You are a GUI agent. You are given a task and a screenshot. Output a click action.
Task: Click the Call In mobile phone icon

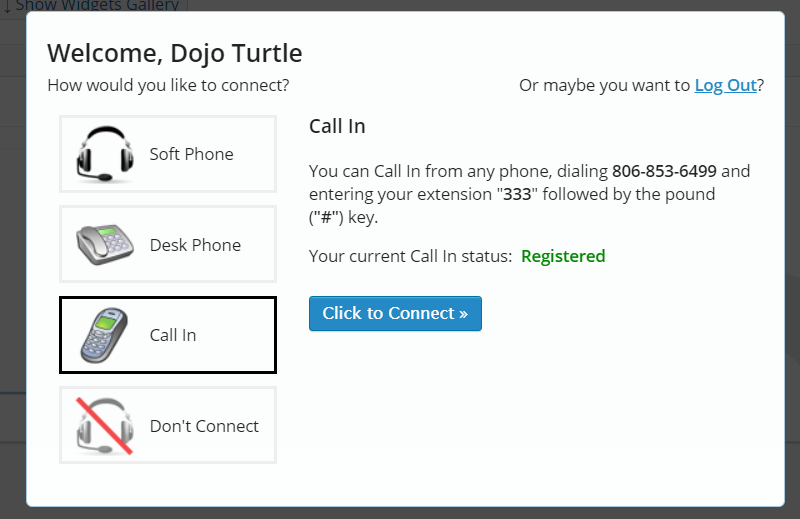tap(104, 335)
